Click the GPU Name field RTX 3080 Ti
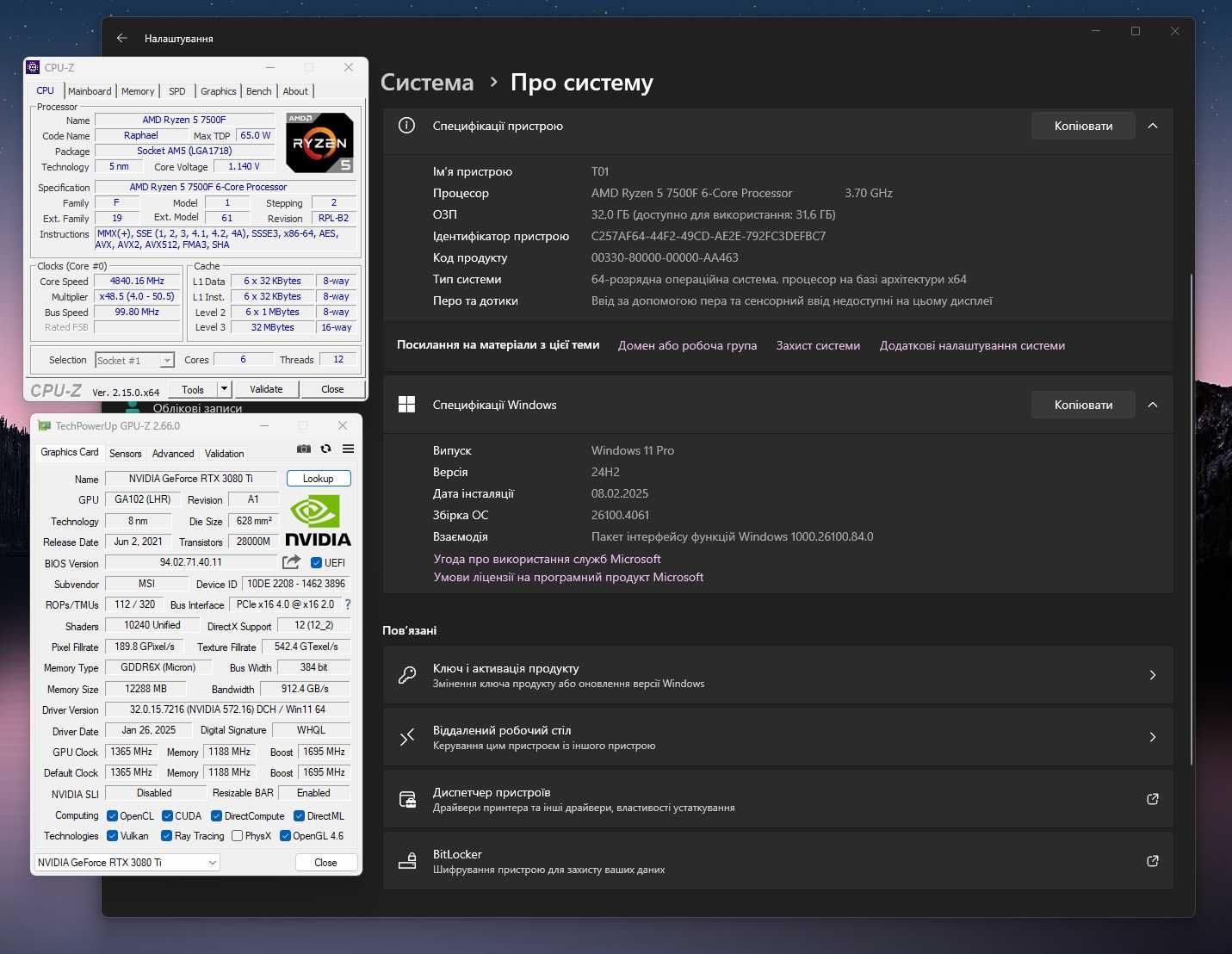Viewport: 1232px width, 954px height. (191, 479)
